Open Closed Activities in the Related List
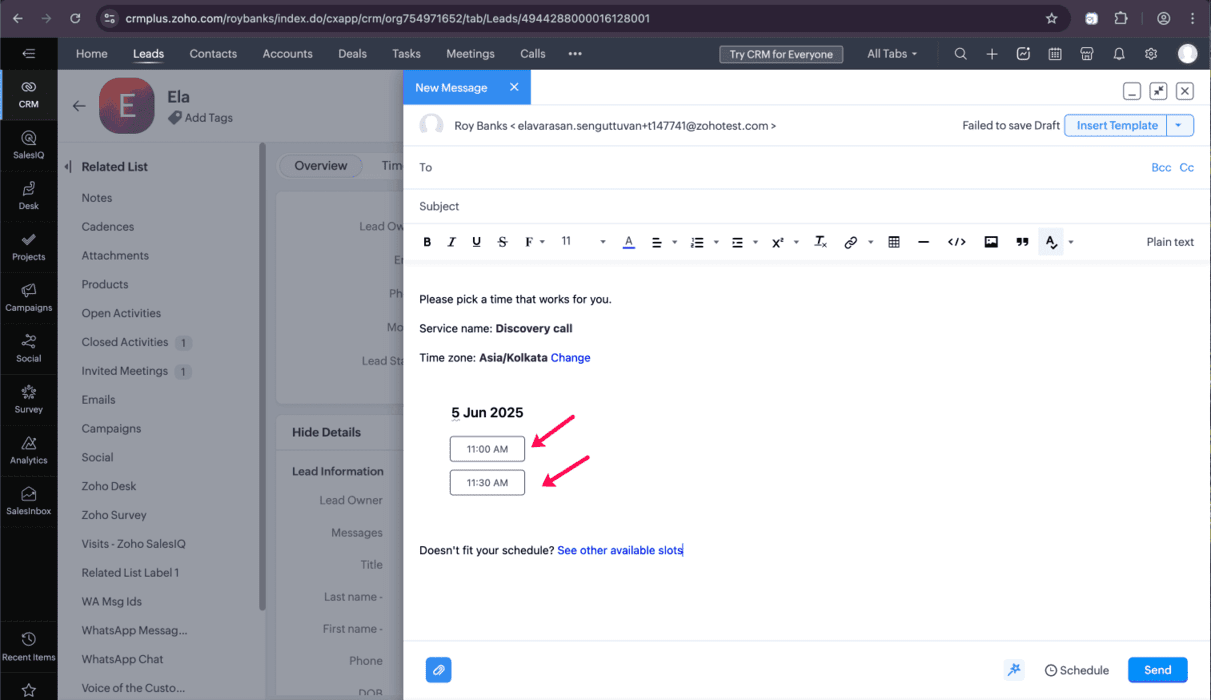1211x700 pixels. pos(125,342)
